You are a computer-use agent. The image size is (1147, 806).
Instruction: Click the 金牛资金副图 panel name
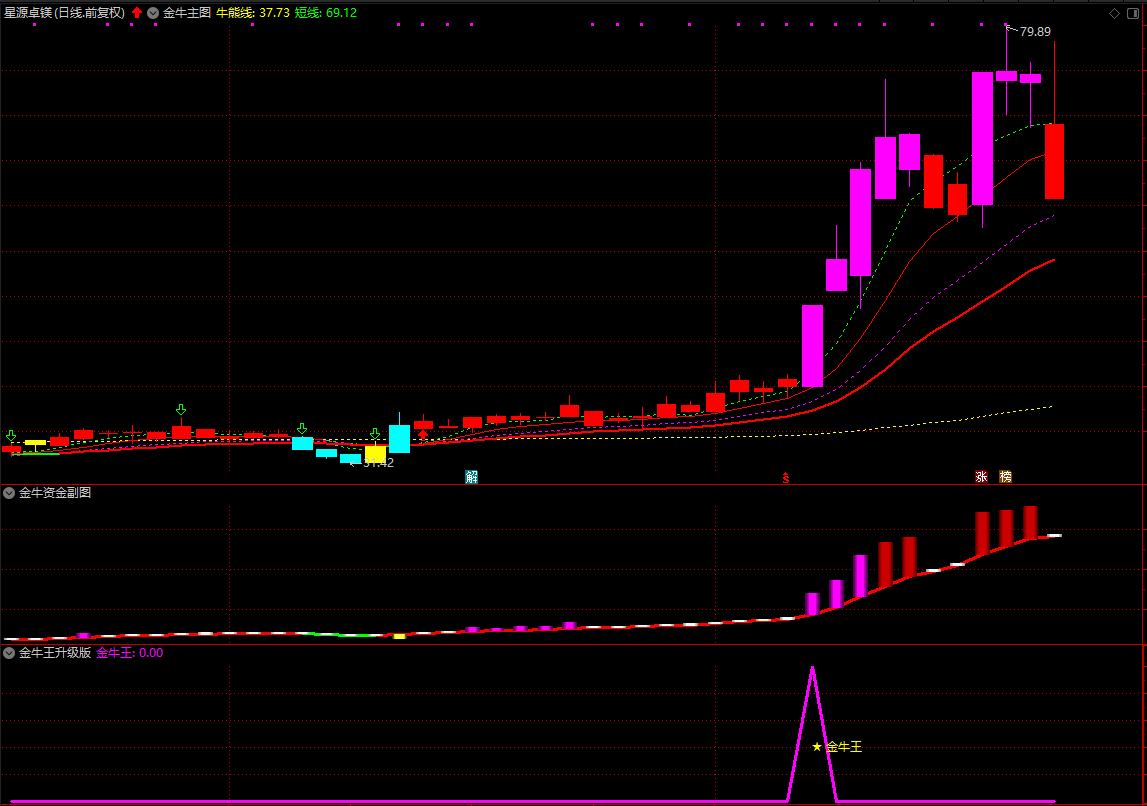click(x=55, y=493)
